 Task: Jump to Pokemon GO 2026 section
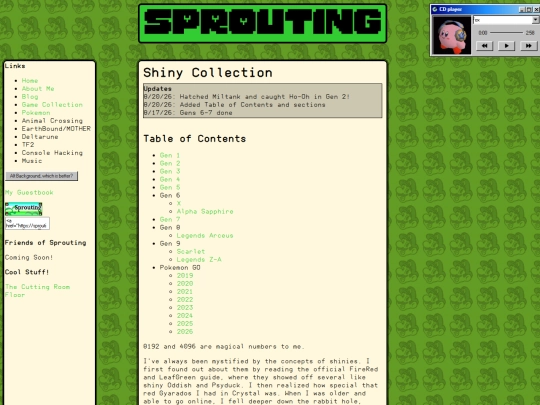point(185,332)
